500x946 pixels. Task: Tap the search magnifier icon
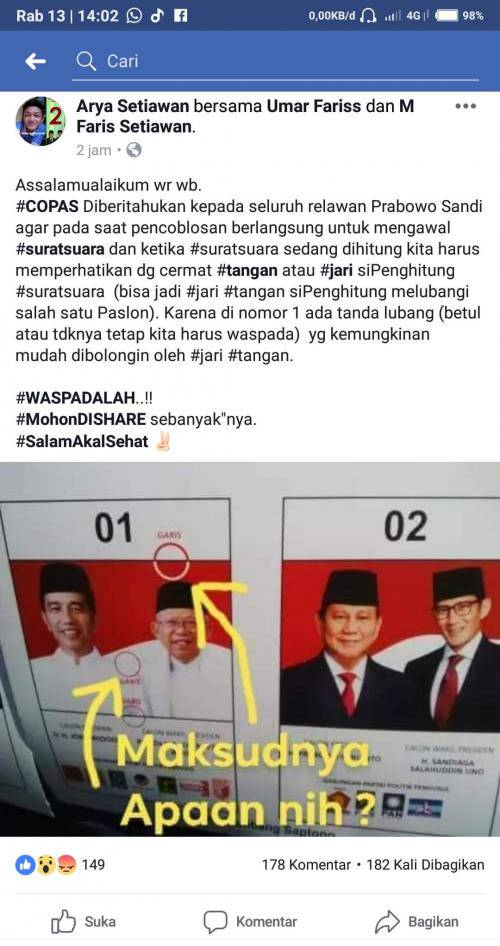pos(87,61)
